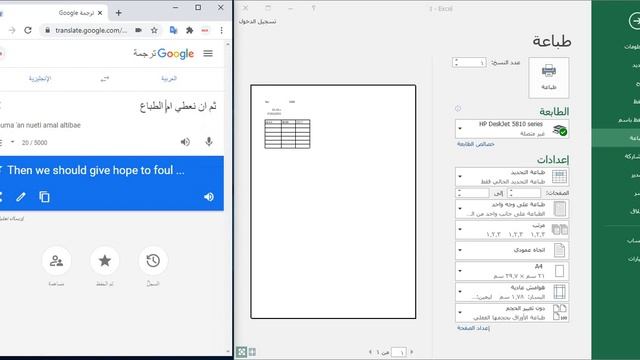Open the no-scaling (دون تغيير الحجم) dropdown

[512, 312]
